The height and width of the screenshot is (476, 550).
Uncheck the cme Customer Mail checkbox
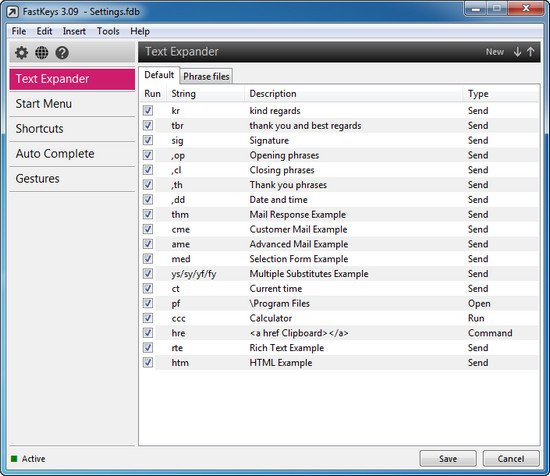[148, 229]
